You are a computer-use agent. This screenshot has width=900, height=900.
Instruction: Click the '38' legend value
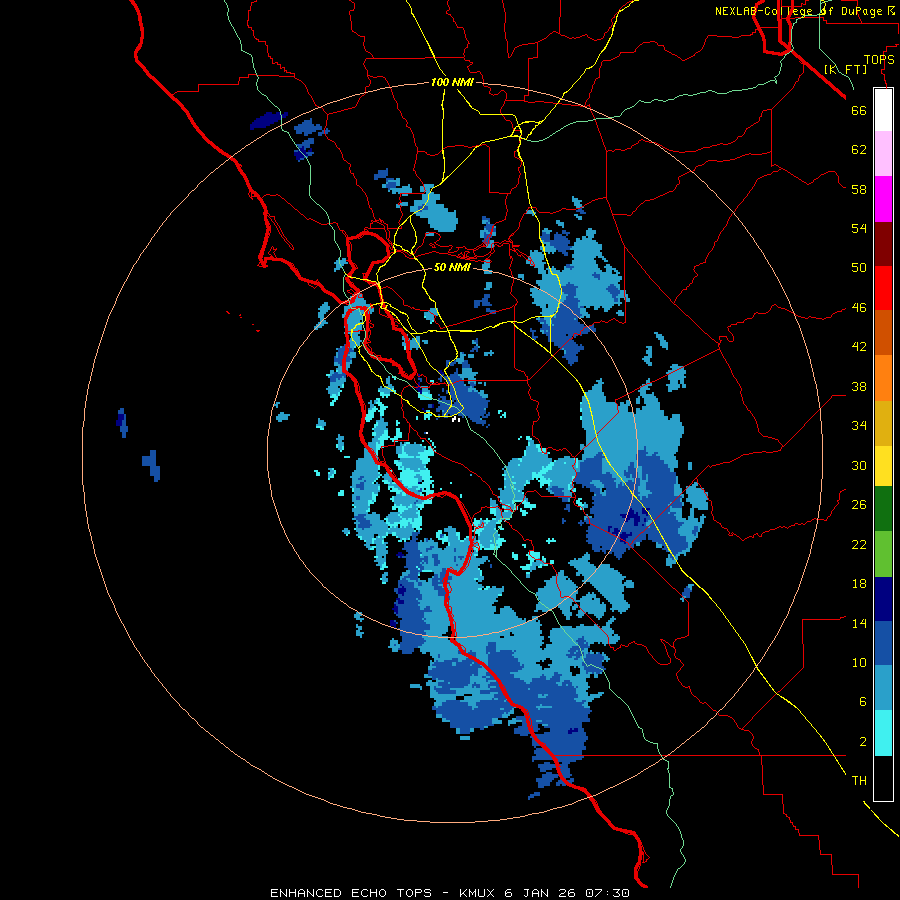coord(859,386)
